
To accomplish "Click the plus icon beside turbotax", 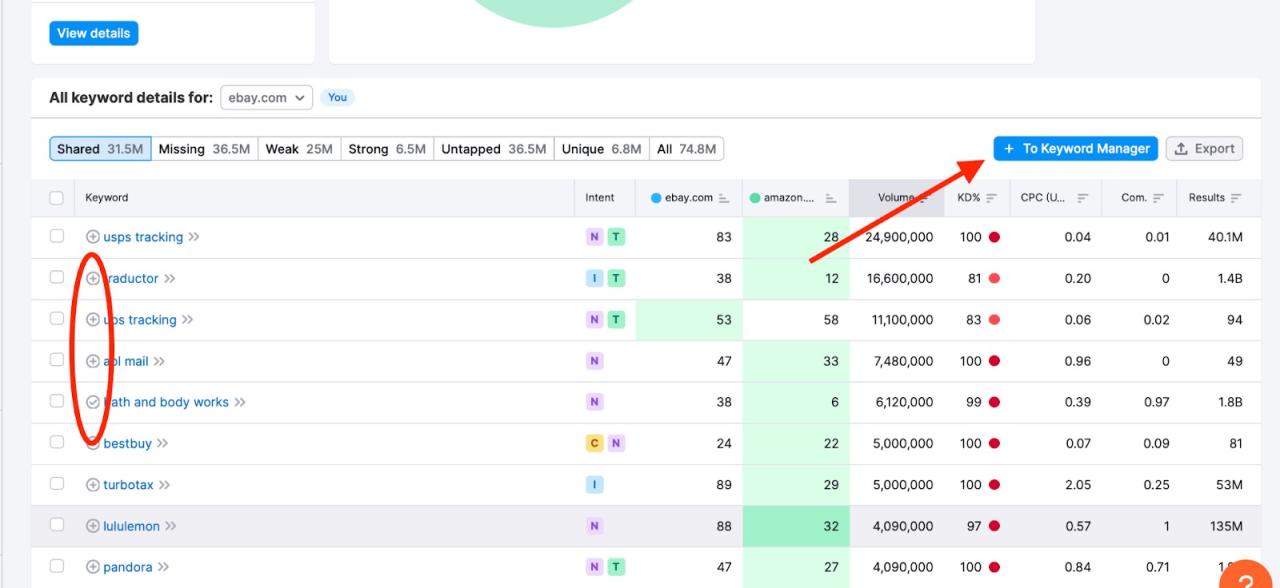I will [93, 485].
